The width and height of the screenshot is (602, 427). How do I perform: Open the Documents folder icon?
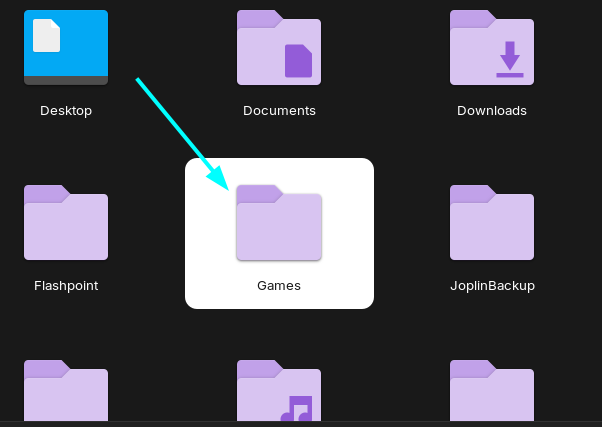pyautogui.click(x=279, y=48)
